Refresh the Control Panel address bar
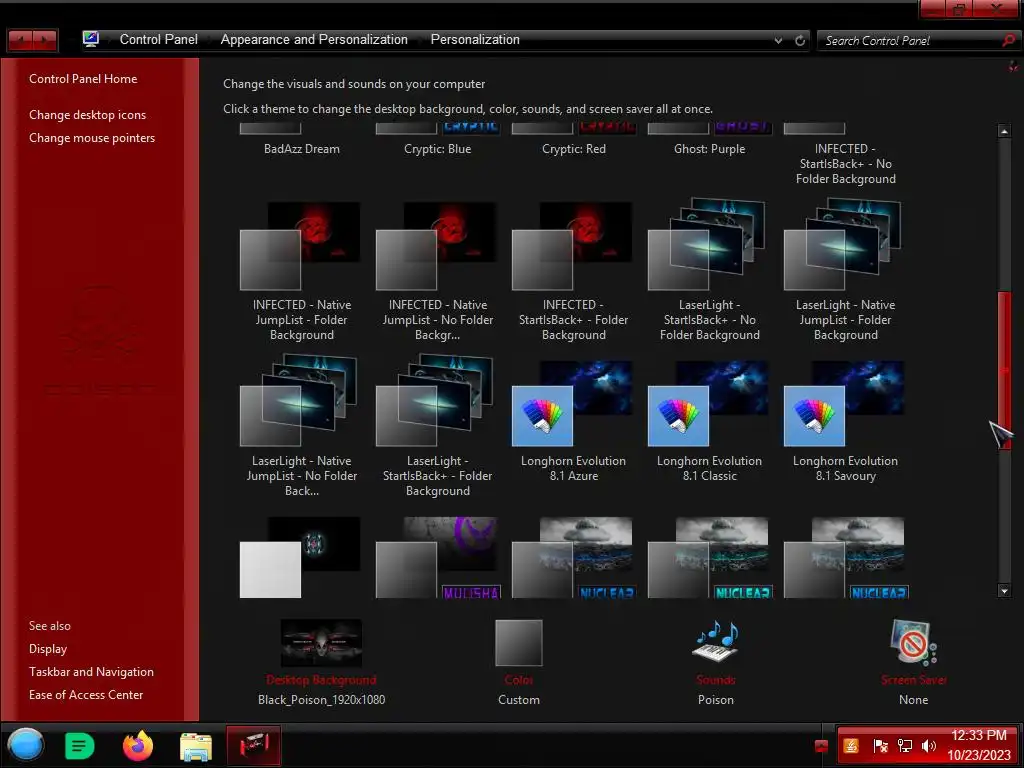This screenshot has width=1024, height=768. click(x=800, y=40)
